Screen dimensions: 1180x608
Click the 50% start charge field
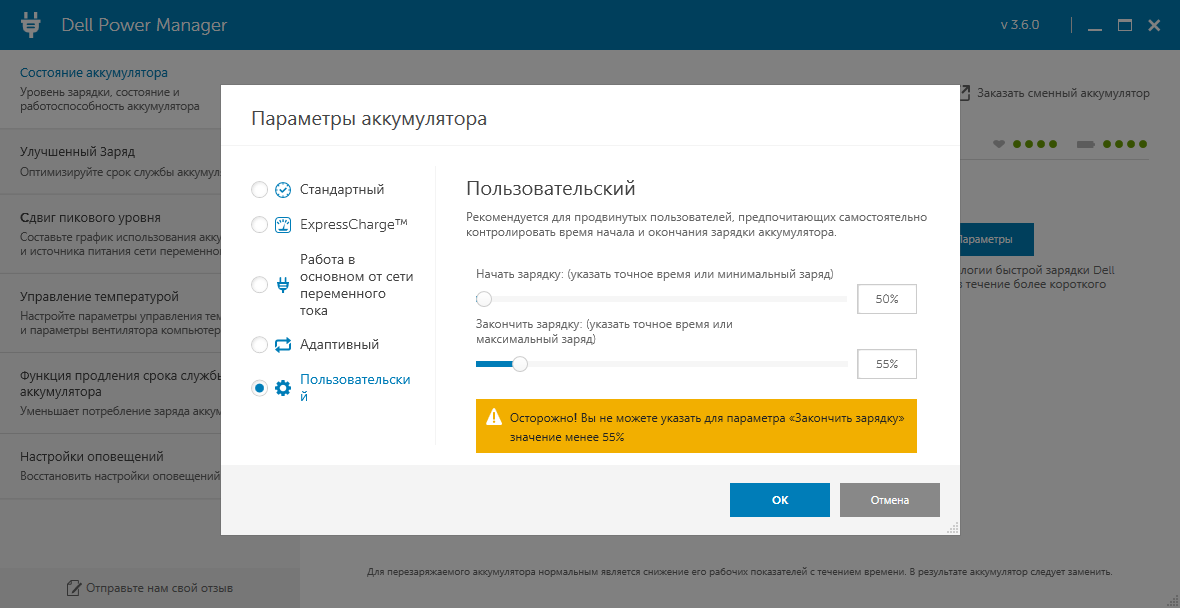pos(887,299)
